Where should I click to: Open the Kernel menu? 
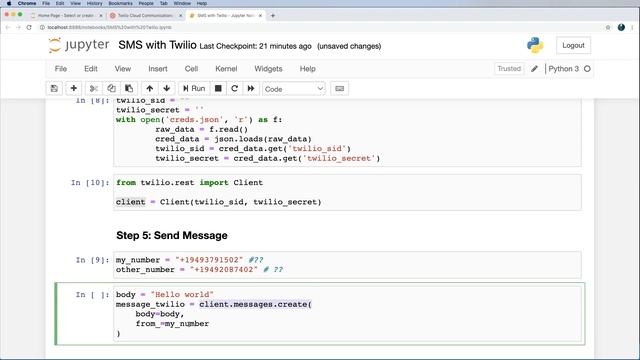226,69
